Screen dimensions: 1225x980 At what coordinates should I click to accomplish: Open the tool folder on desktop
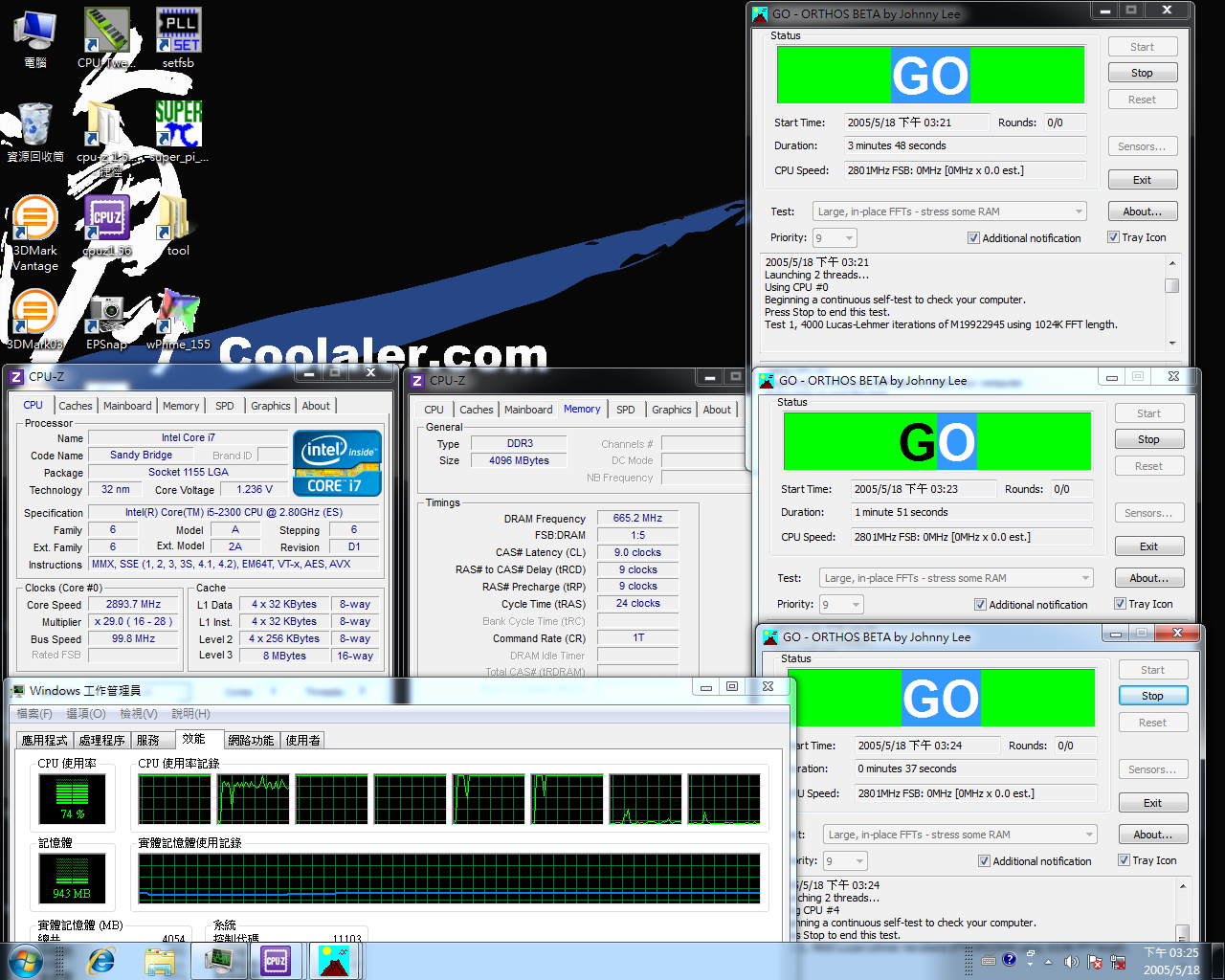point(177,226)
